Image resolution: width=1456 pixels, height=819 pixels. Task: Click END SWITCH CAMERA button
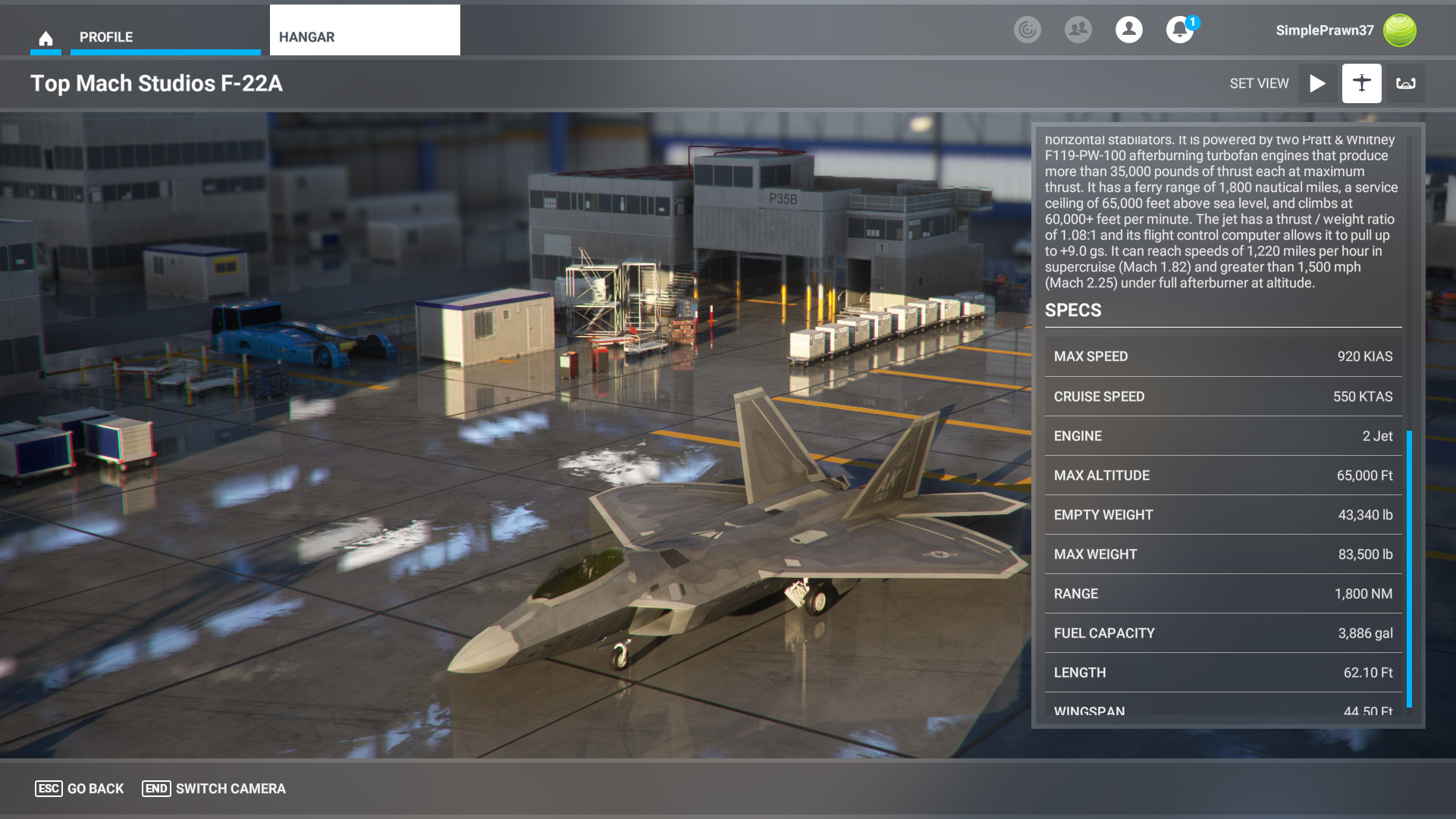click(x=214, y=789)
